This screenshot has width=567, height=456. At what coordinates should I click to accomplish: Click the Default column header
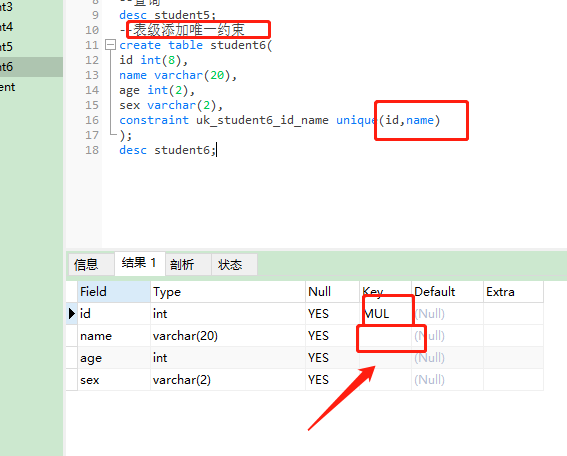pyautogui.click(x=447, y=292)
